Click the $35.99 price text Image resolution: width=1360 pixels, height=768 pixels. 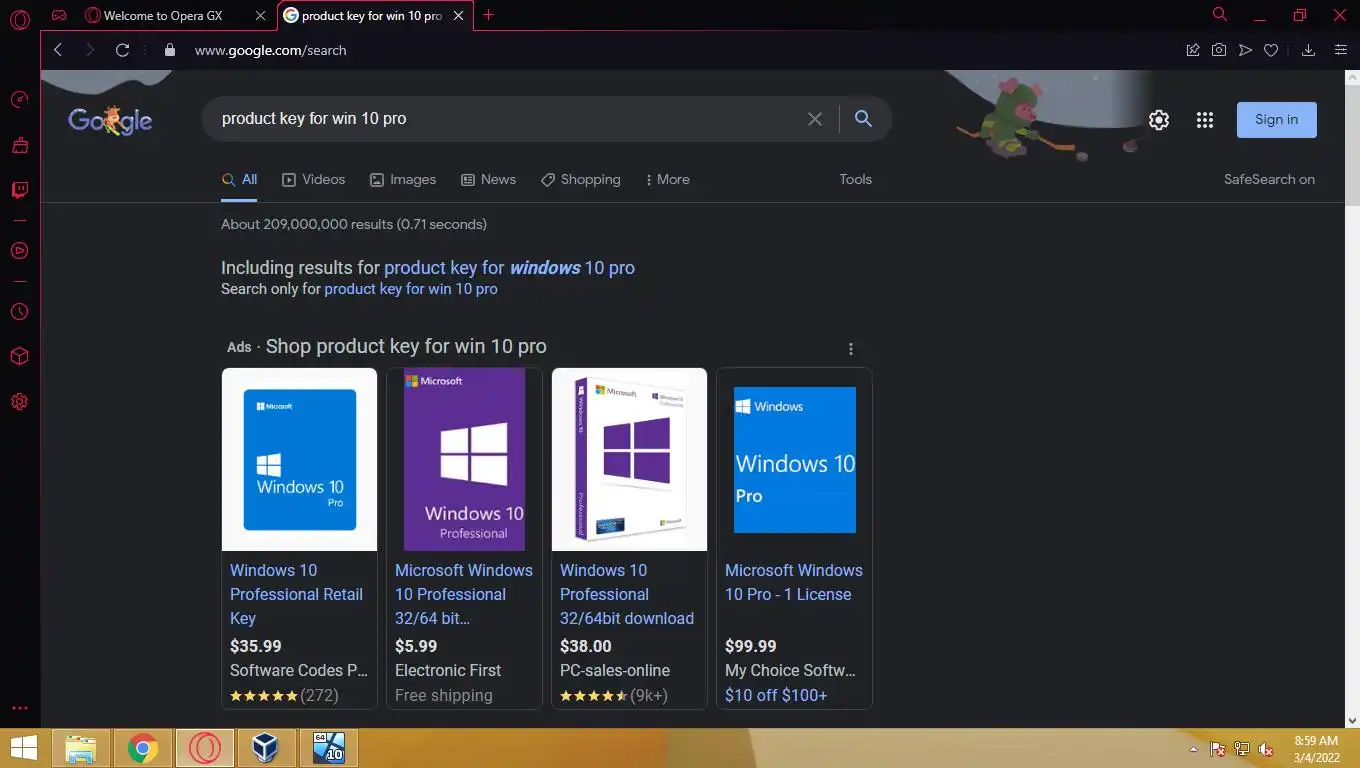pyautogui.click(x=256, y=646)
